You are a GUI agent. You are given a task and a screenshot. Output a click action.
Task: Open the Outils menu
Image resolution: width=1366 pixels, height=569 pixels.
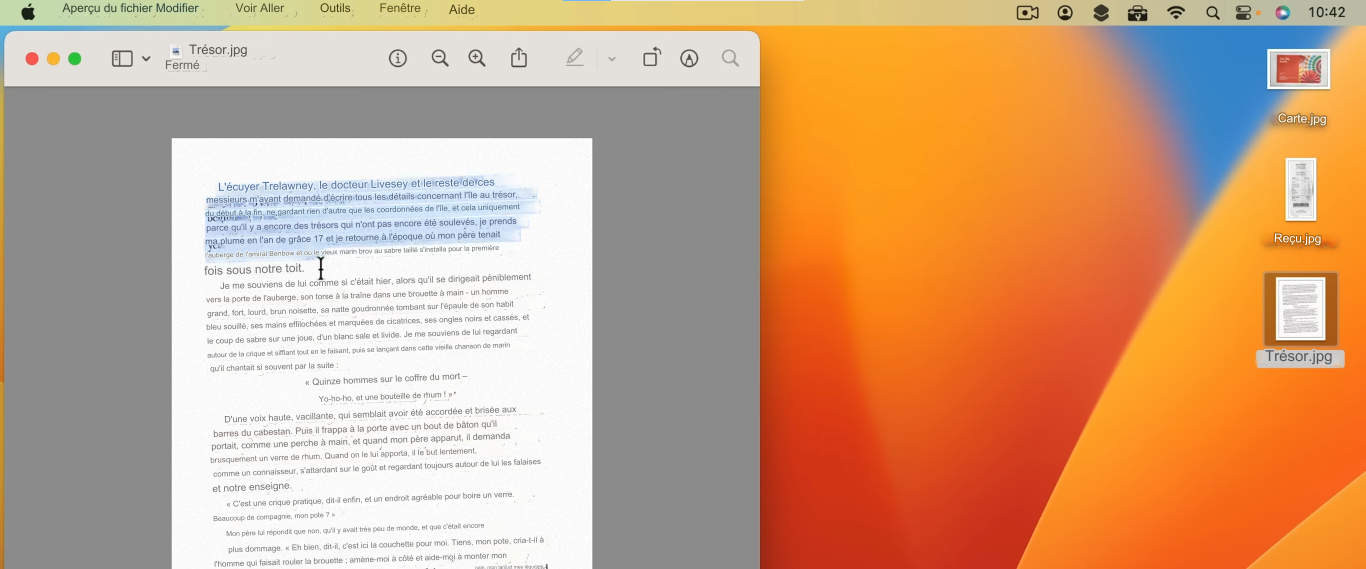click(x=335, y=8)
